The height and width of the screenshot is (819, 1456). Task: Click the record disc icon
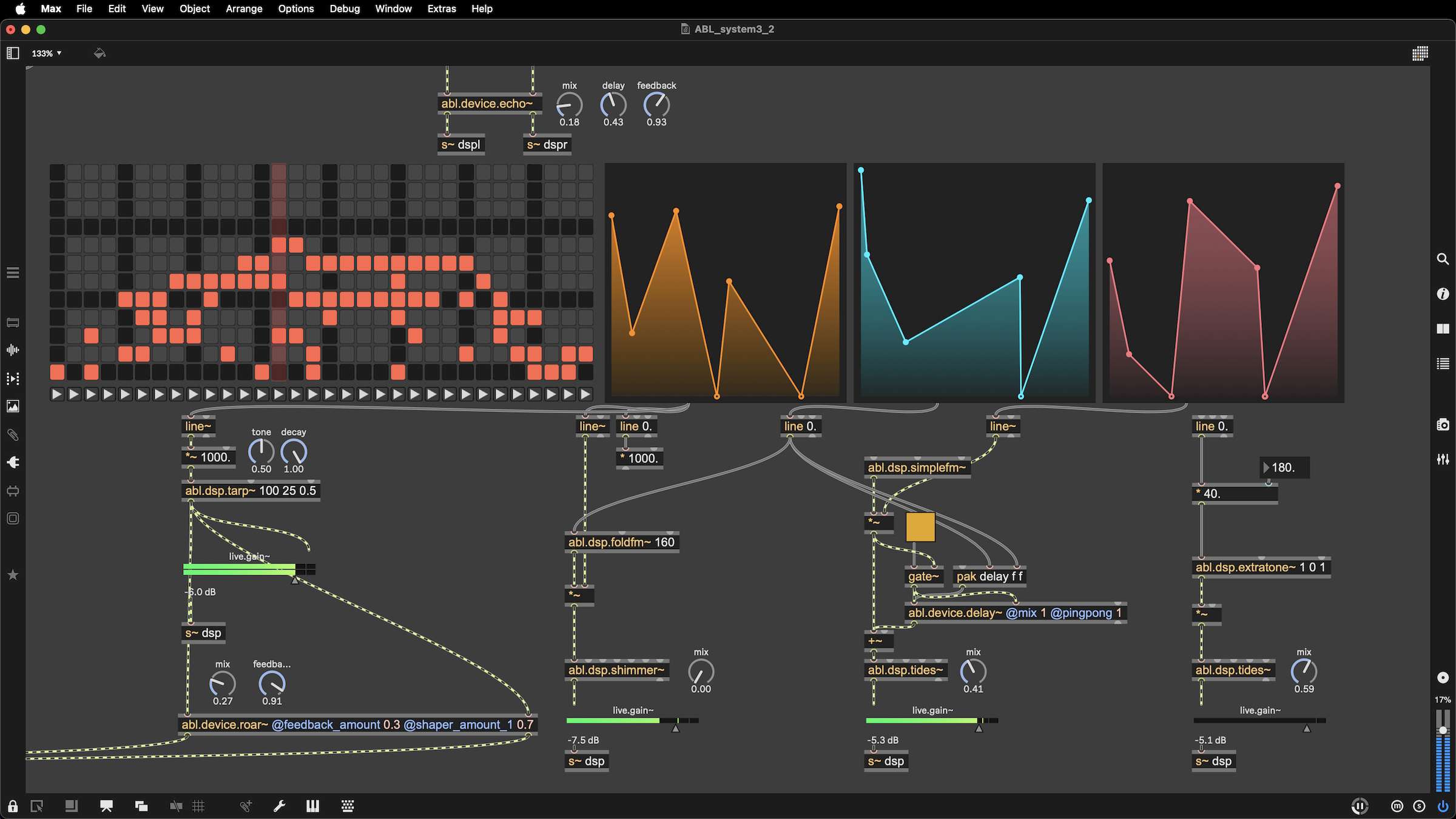1443,678
